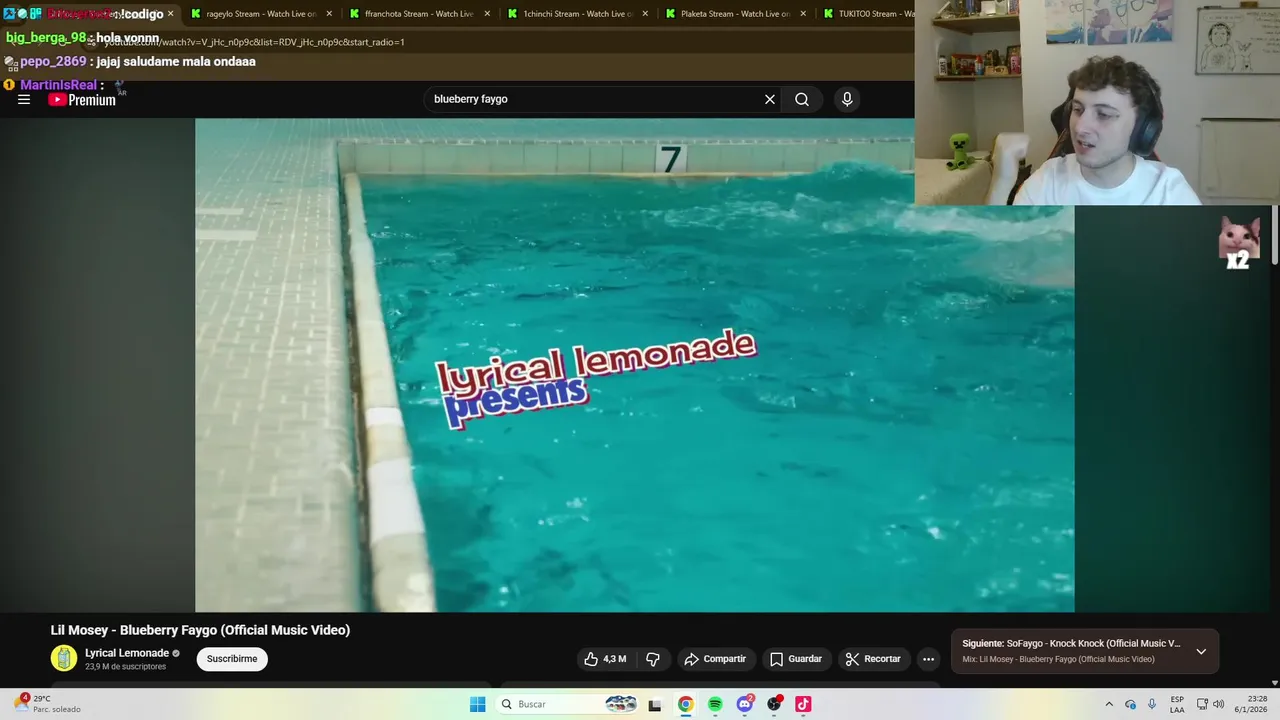Screen dimensions: 1280x720
Task: Click the video title Lil Mosey - Blueberry Faygo
Action: click(200, 630)
